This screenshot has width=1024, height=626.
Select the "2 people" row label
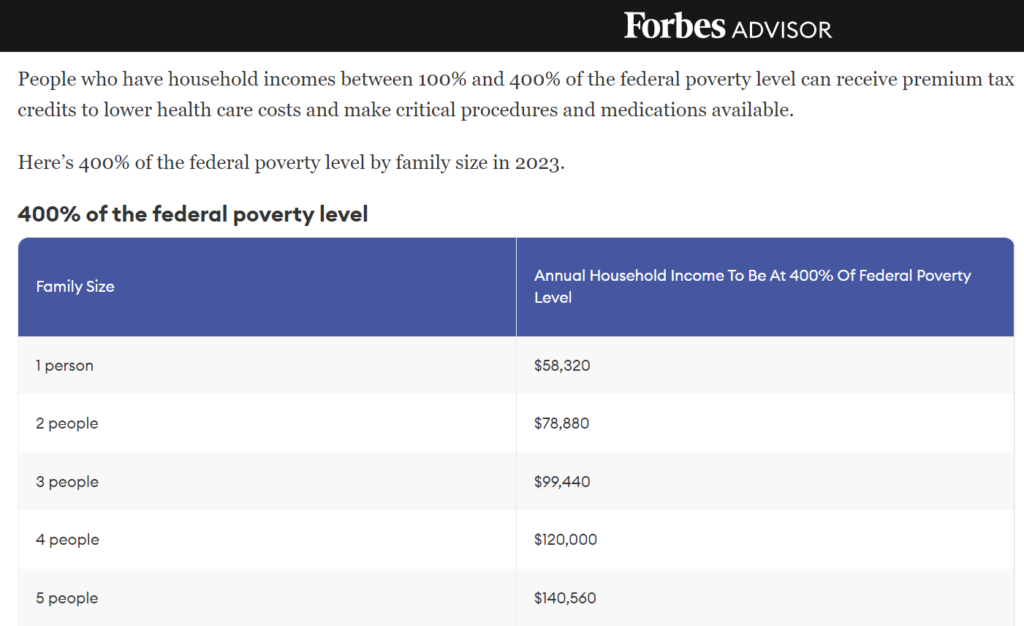coord(67,424)
